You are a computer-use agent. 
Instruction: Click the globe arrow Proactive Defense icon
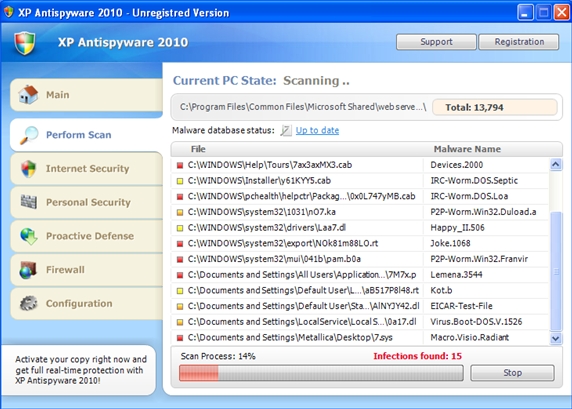[x=29, y=236]
